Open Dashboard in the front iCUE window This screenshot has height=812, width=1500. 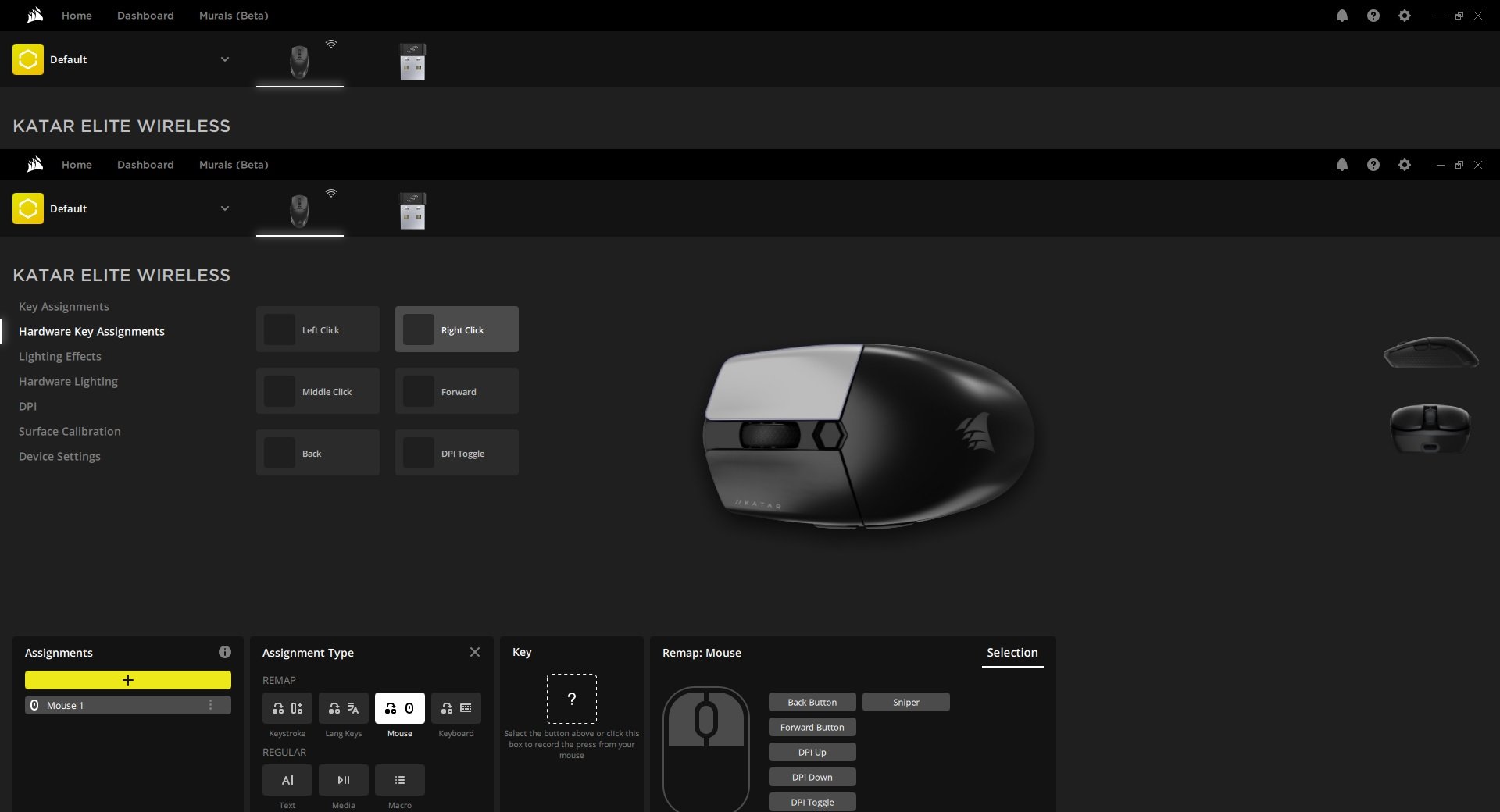(x=145, y=165)
